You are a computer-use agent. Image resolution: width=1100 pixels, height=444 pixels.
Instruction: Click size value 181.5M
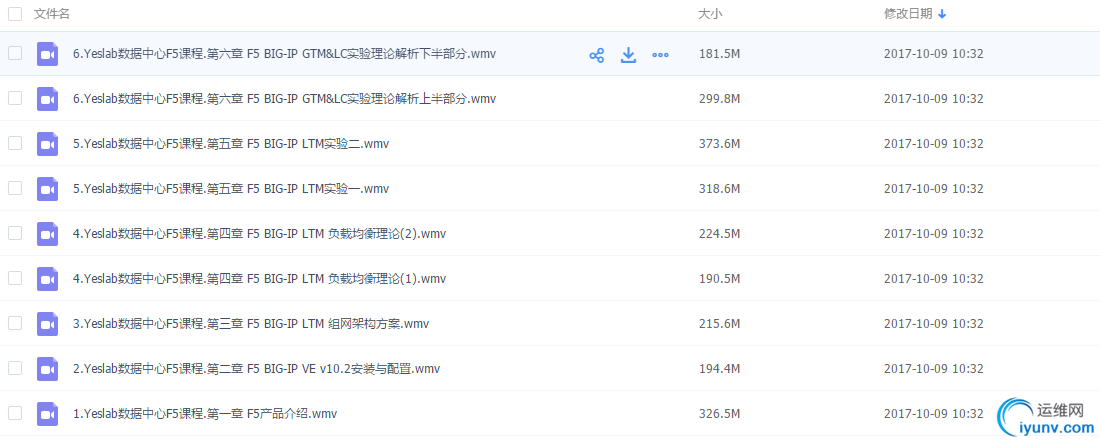[x=720, y=54]
